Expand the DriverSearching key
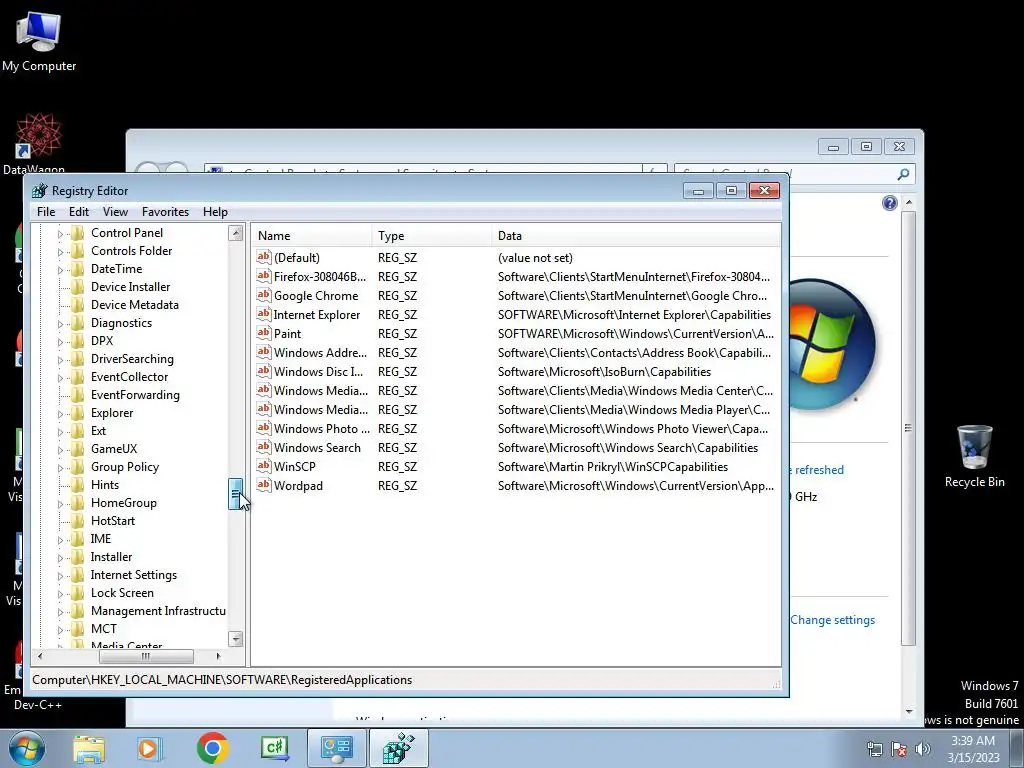The height and width of the screenshot is (768, 1024). coord(60,360)
